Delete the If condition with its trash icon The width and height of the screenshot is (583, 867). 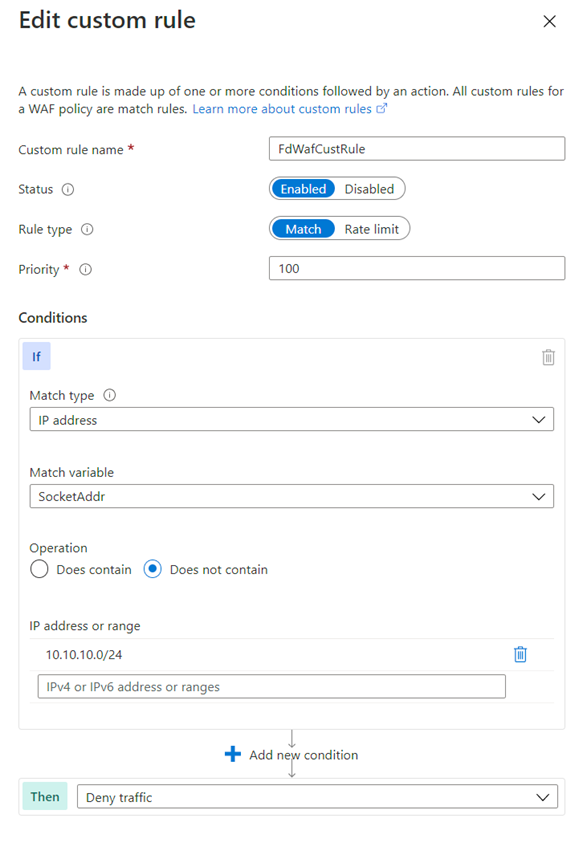548,357
